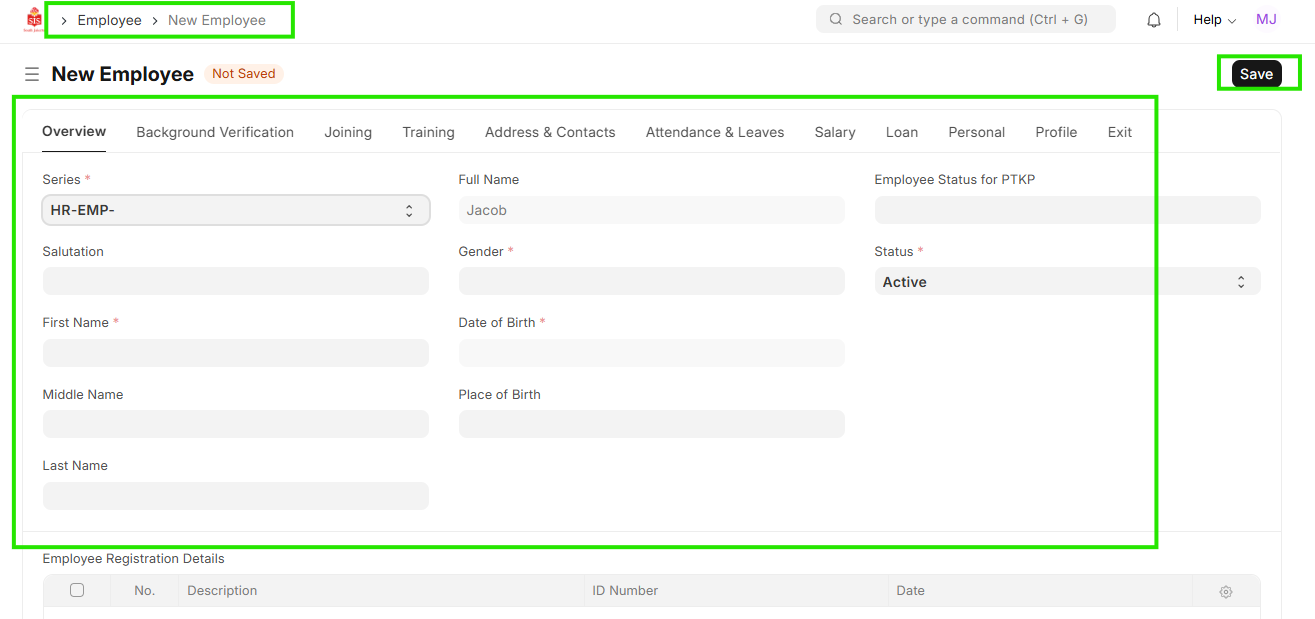Open table settings gear icon

(1226, 591)
